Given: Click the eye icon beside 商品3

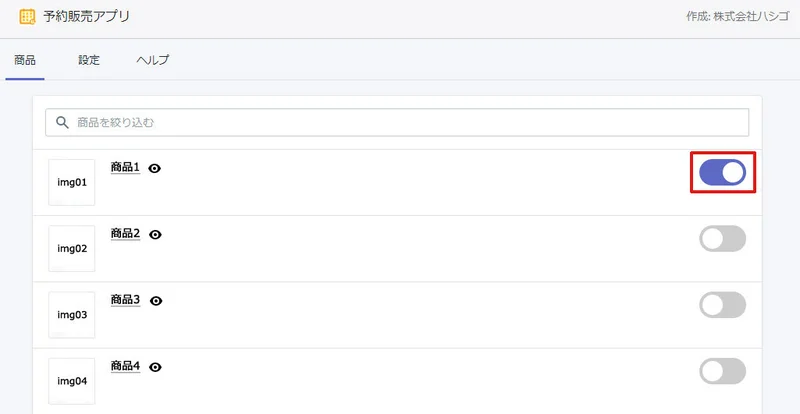Looking at the screenshot, I should click(x=156, y=301).
